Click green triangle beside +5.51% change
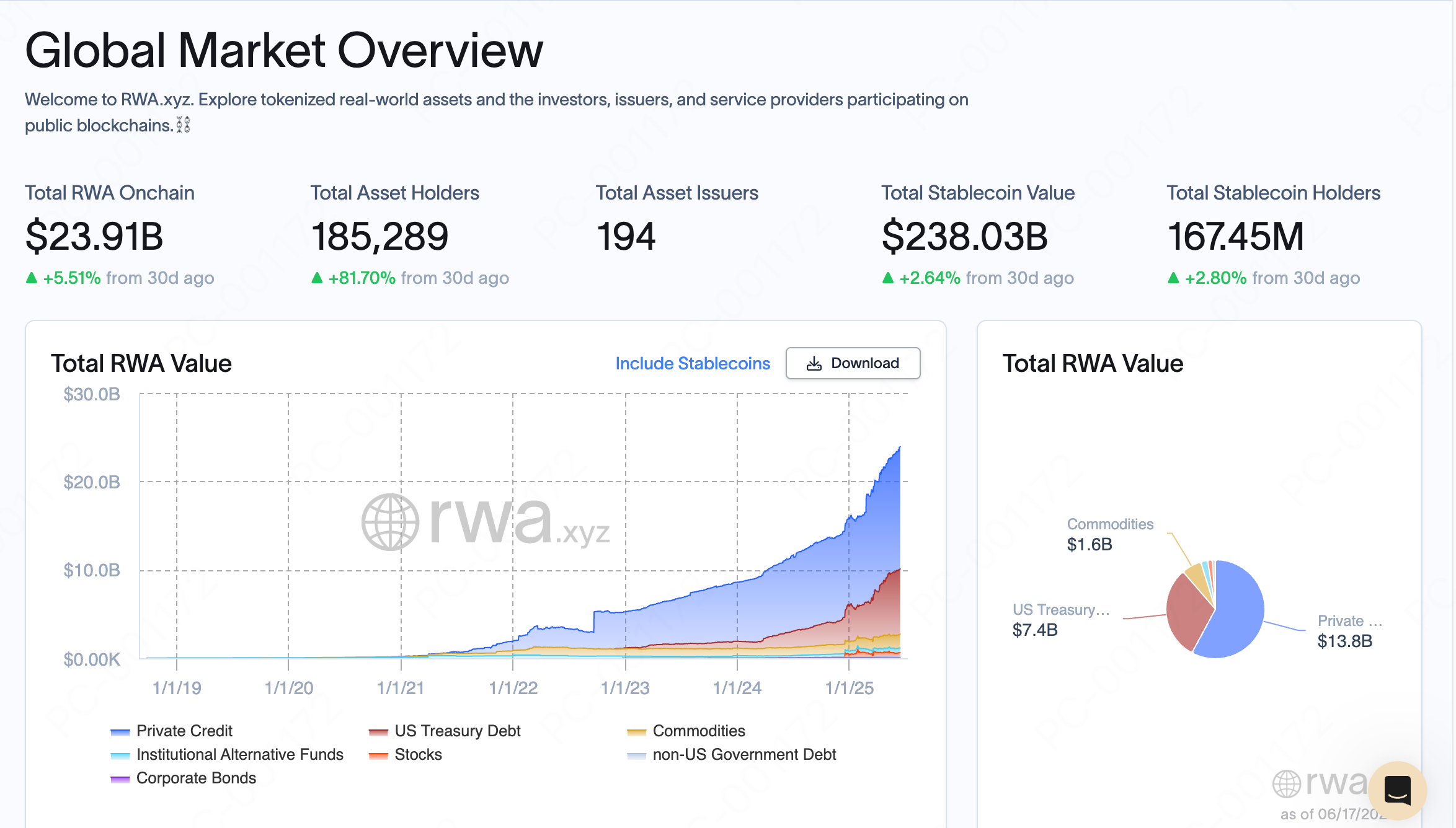Image resolution: width=1456 pixels, height=828 pixels. pos(32,278)
